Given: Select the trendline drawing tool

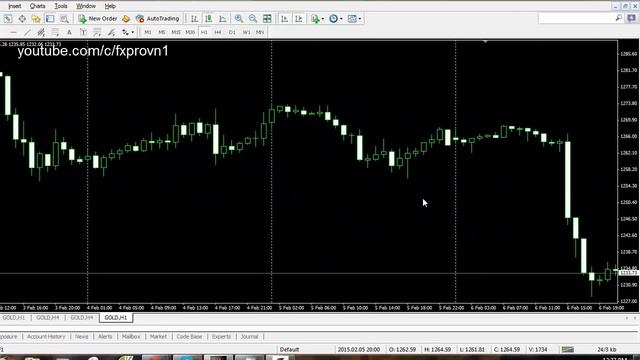Looking at the screenshot, I should 27,32.
